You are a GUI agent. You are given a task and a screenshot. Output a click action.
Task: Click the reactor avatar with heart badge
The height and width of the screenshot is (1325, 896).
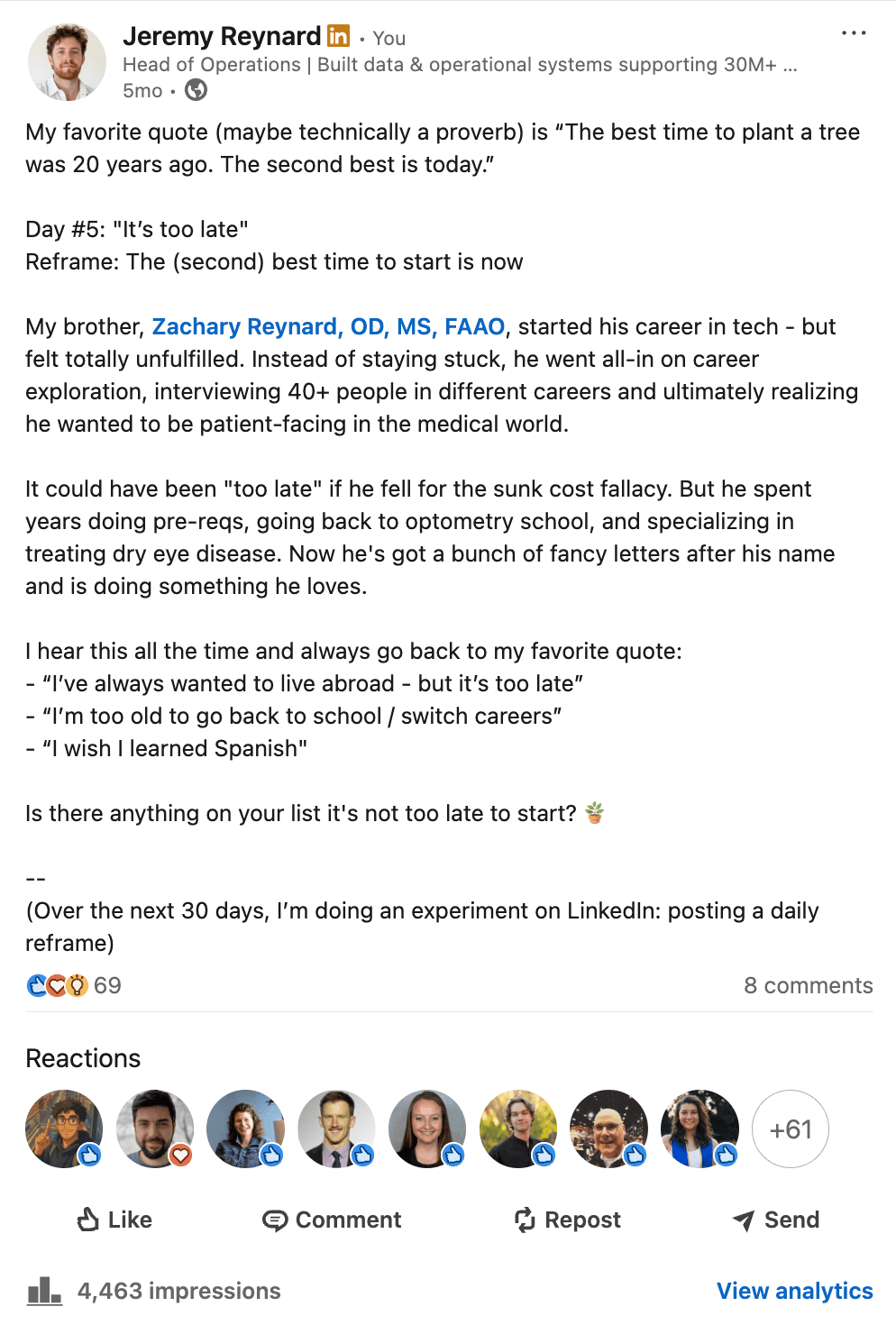(x=155, y=1129)
